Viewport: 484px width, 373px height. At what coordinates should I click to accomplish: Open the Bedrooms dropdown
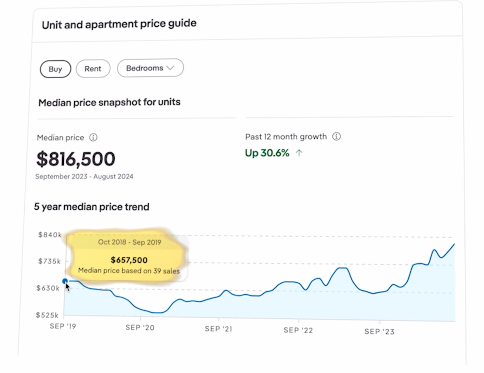(150, 68)
